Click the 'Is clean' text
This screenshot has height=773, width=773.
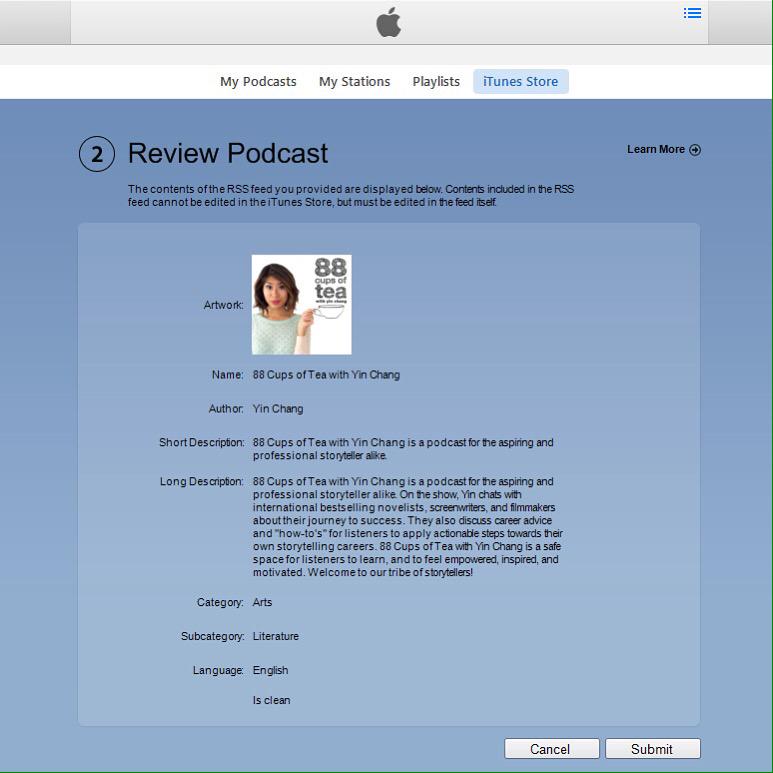[x=272, y=700]
